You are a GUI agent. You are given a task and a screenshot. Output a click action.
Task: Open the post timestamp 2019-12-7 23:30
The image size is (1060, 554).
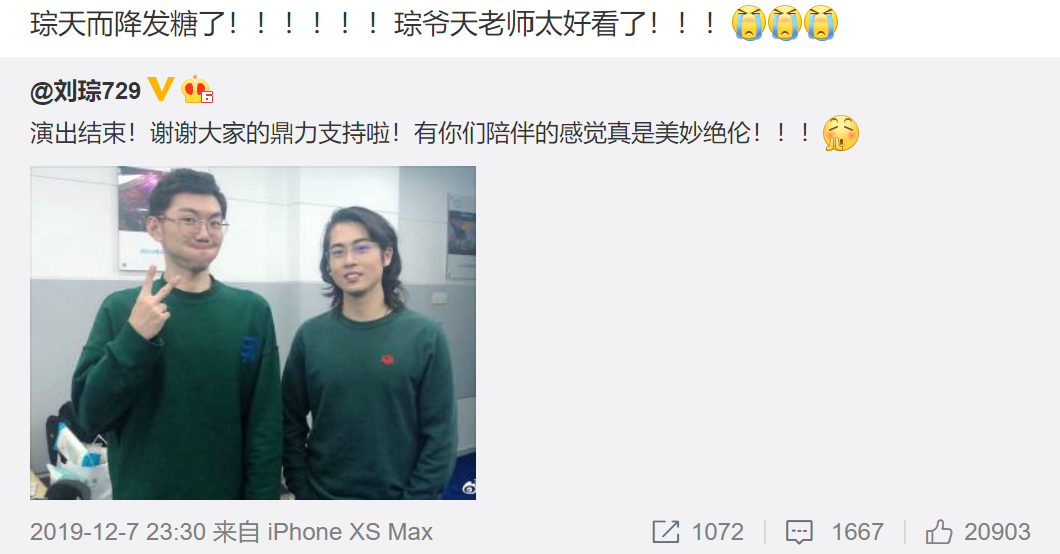point(118,532)
